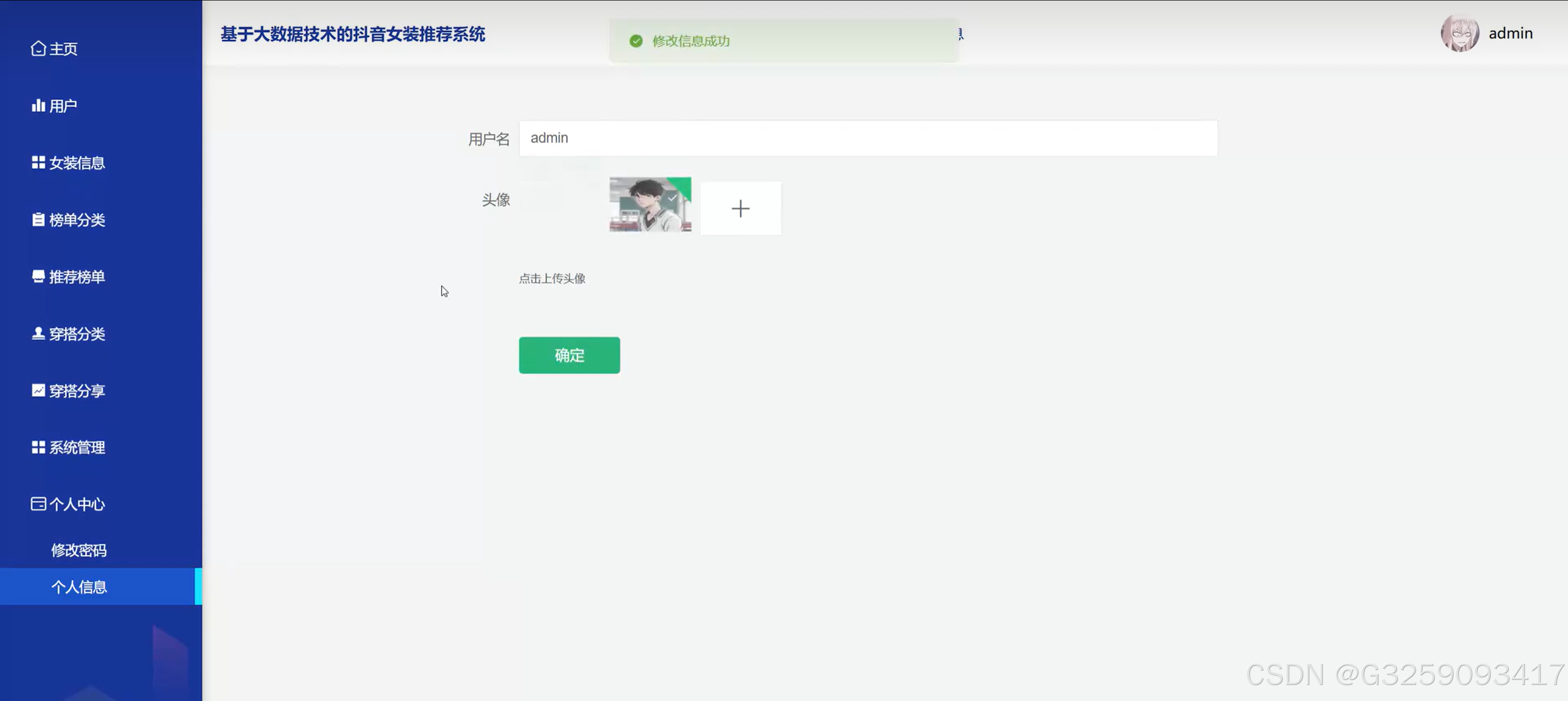
Task: Click the 确定 button
Action: [x=569, y=356]
